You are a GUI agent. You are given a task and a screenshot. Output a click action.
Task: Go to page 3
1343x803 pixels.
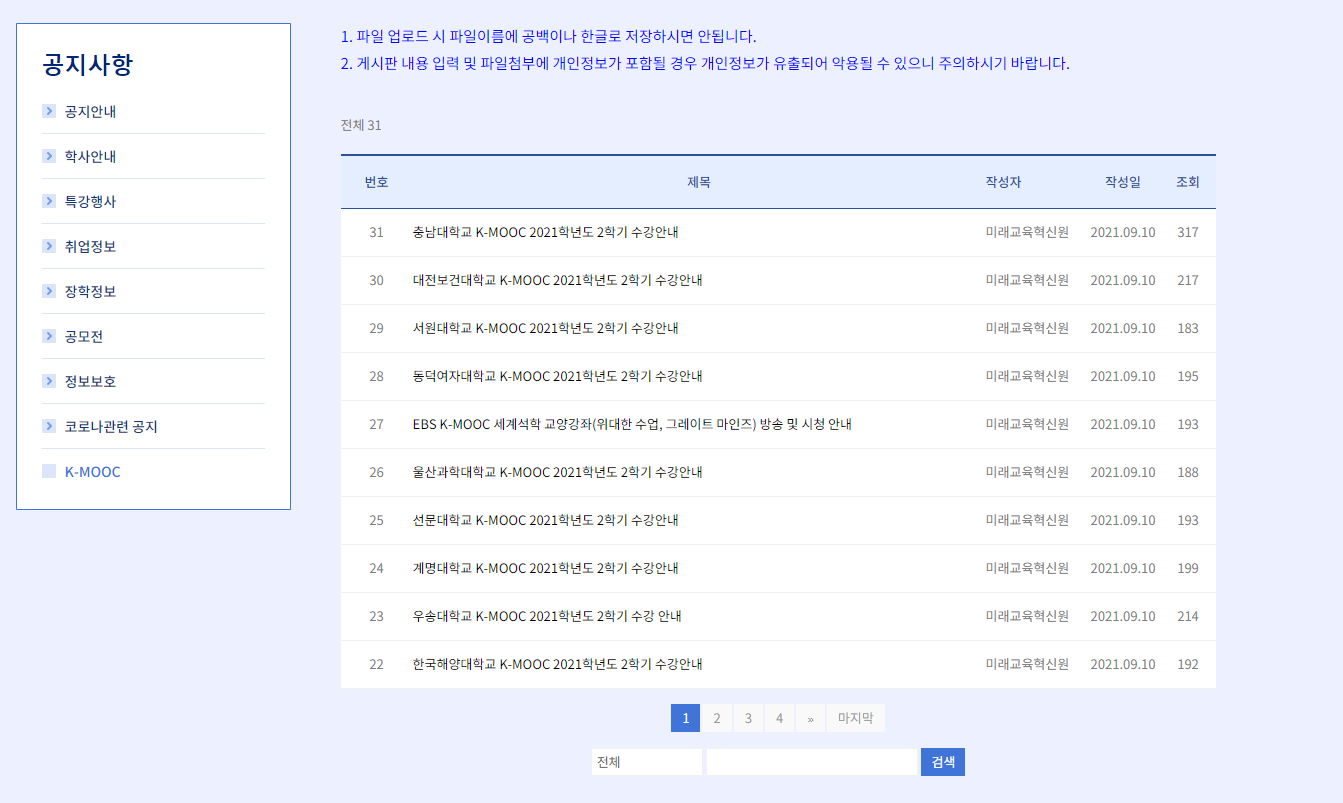click(x=748, y=718)
